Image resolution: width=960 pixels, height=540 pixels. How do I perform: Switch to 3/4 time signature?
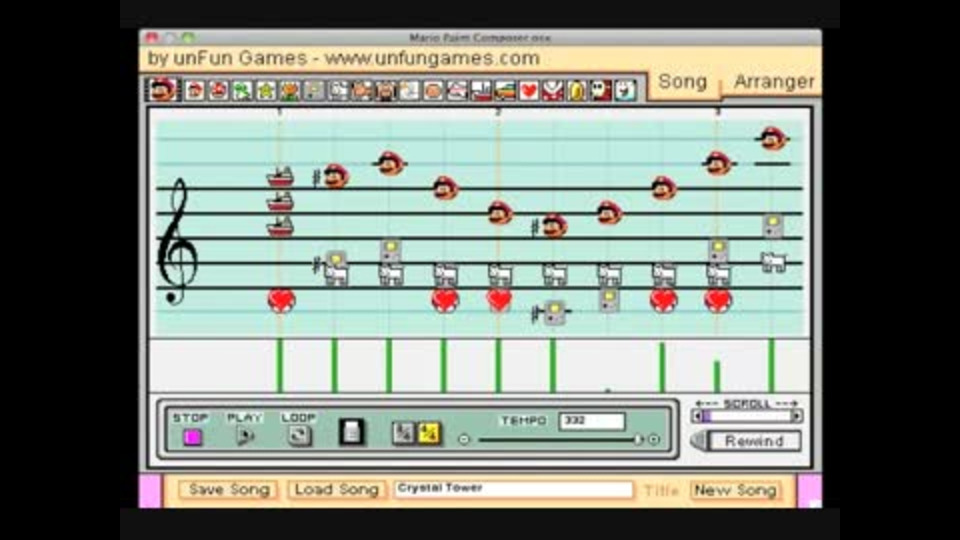[x=403, y=433]
